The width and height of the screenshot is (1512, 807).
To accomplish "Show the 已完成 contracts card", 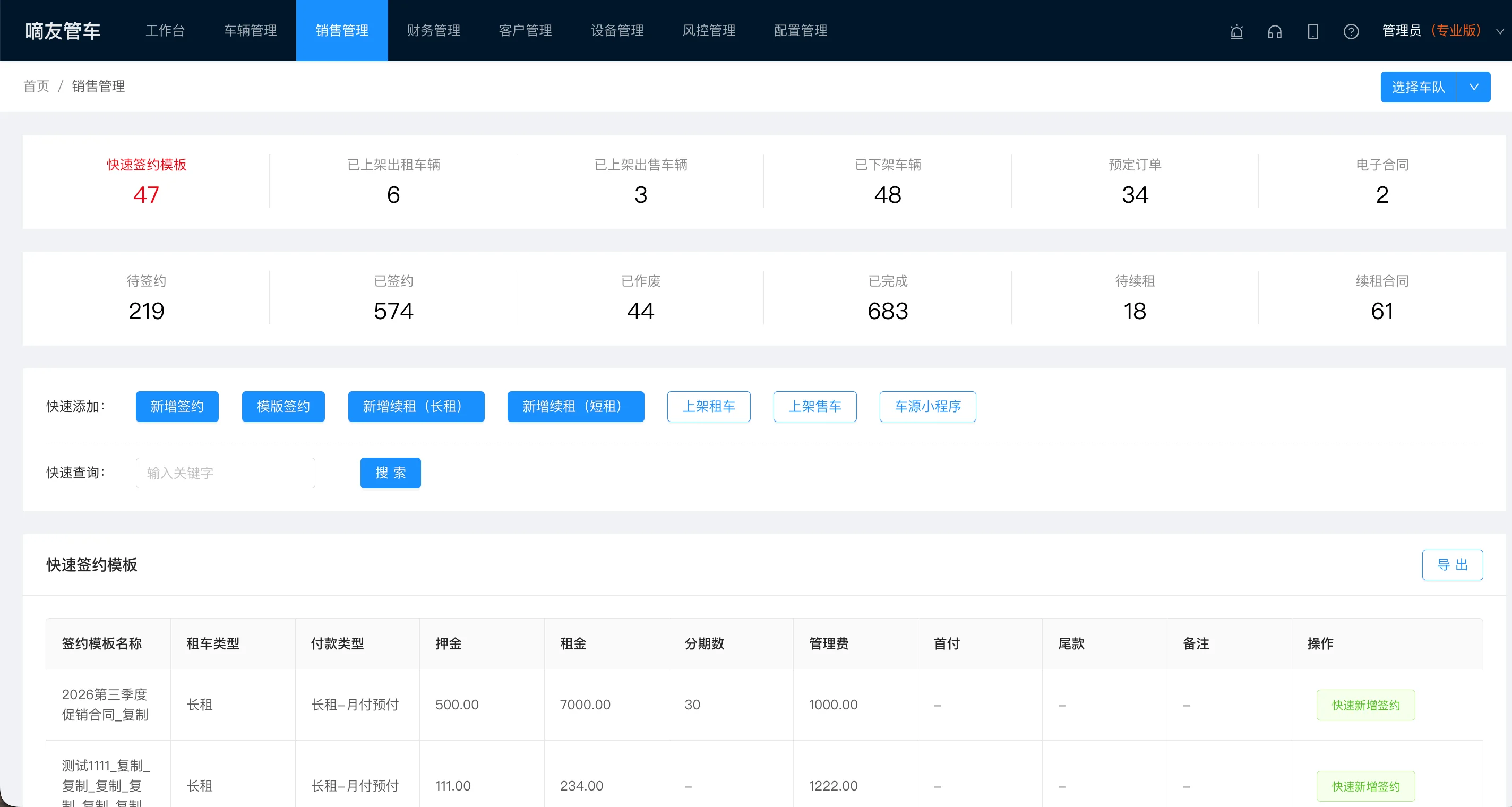I will coord(888,298).
